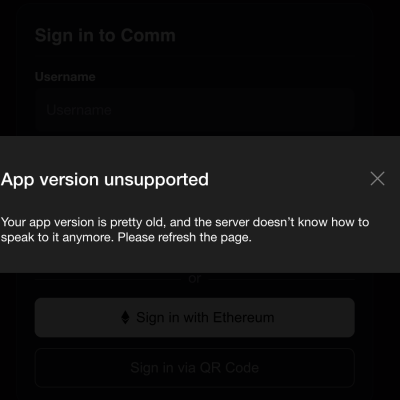Dismiss modal via X icon beside title
Image resolution: width=400 pixels, height=400 pixels.
[x=377, y=179]
